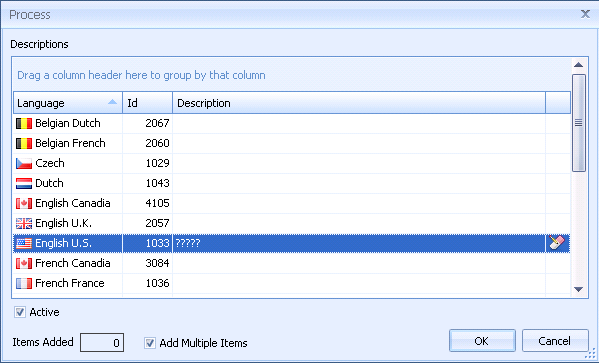
Task: Click the French Canadia description cell
Action: click(x=359, y=263)
